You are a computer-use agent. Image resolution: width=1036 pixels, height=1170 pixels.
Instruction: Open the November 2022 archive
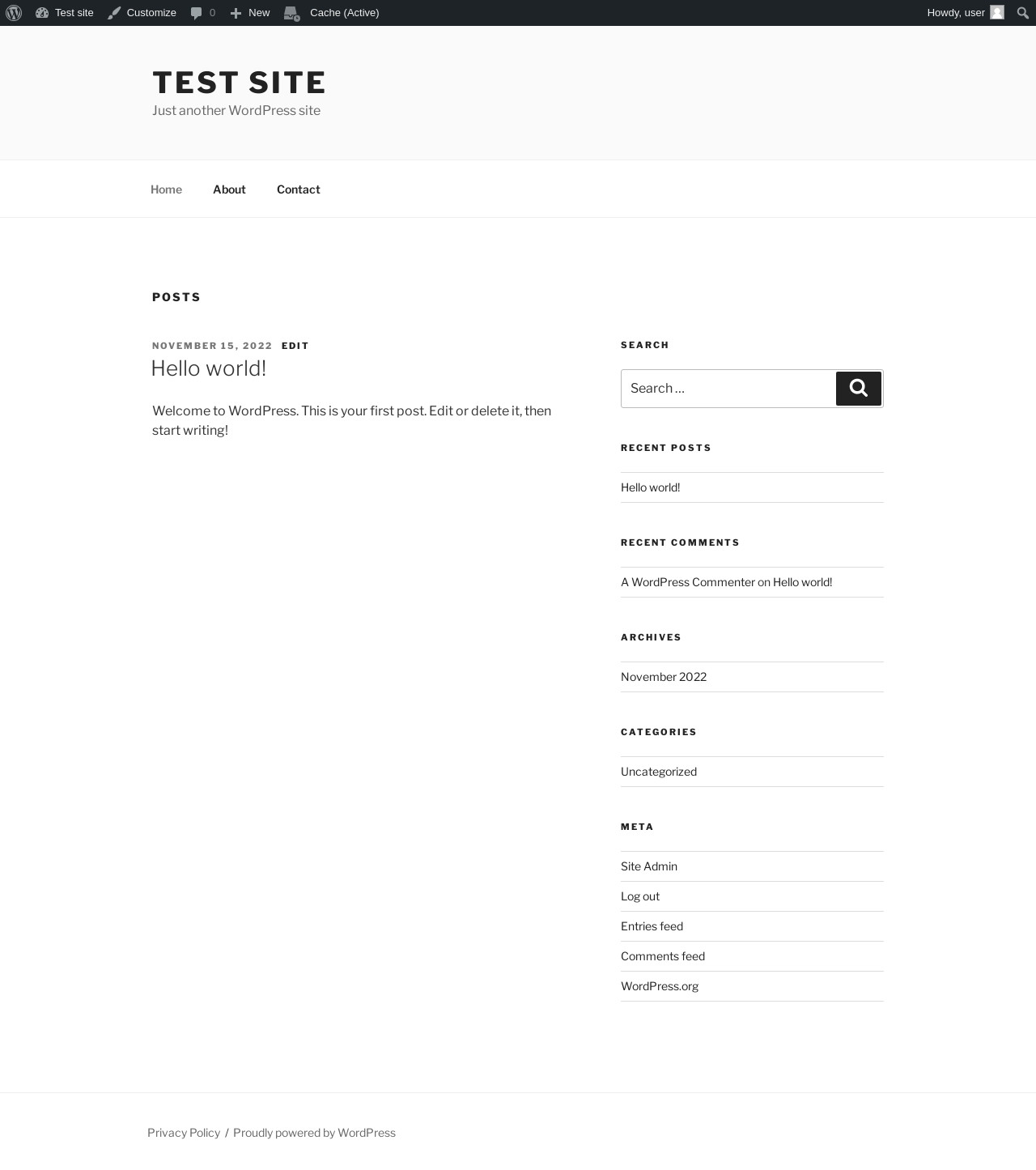[x=663, y=676]
